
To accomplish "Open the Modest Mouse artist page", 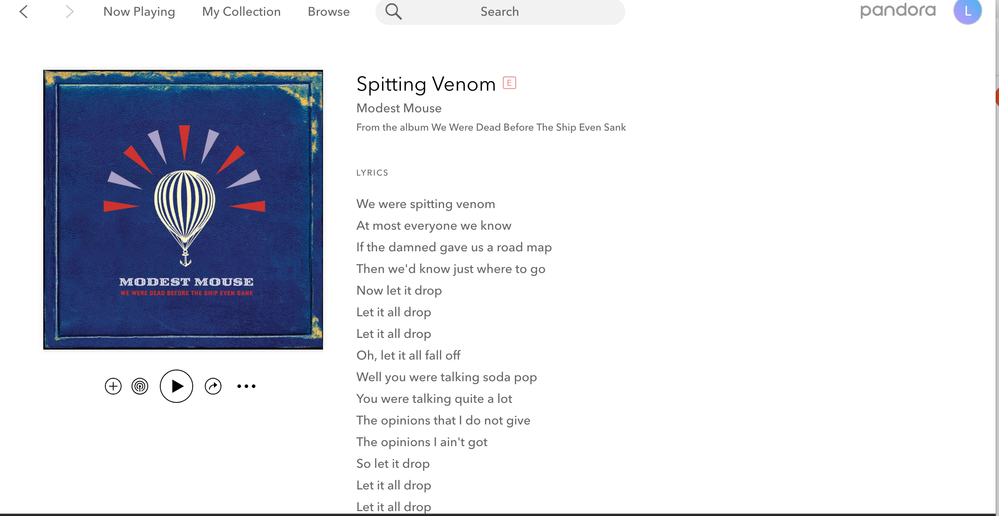I will pos(399,108).
